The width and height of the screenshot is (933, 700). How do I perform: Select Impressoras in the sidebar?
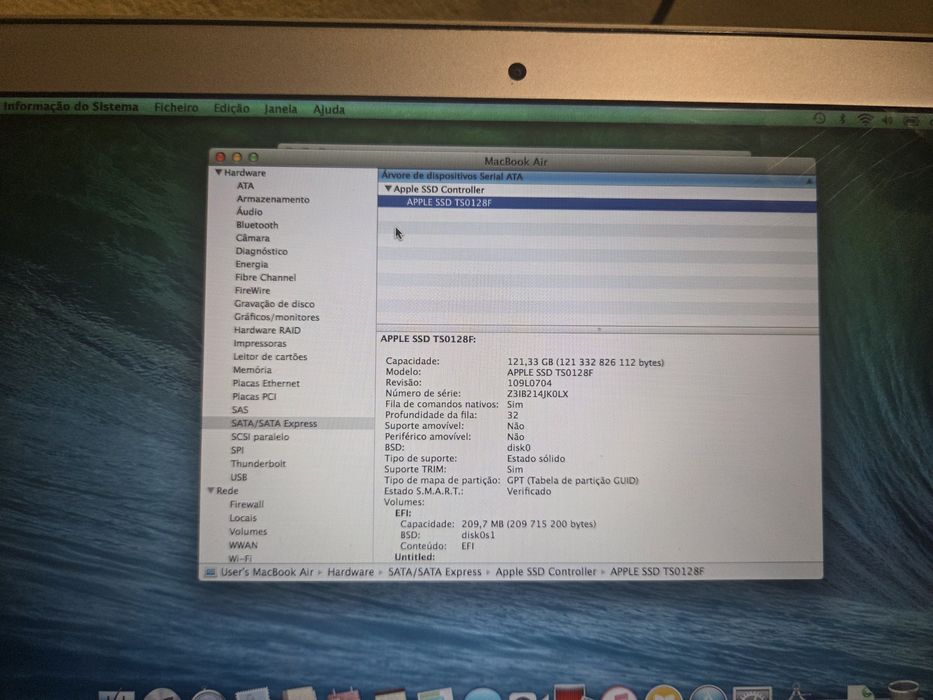point(259,343)
